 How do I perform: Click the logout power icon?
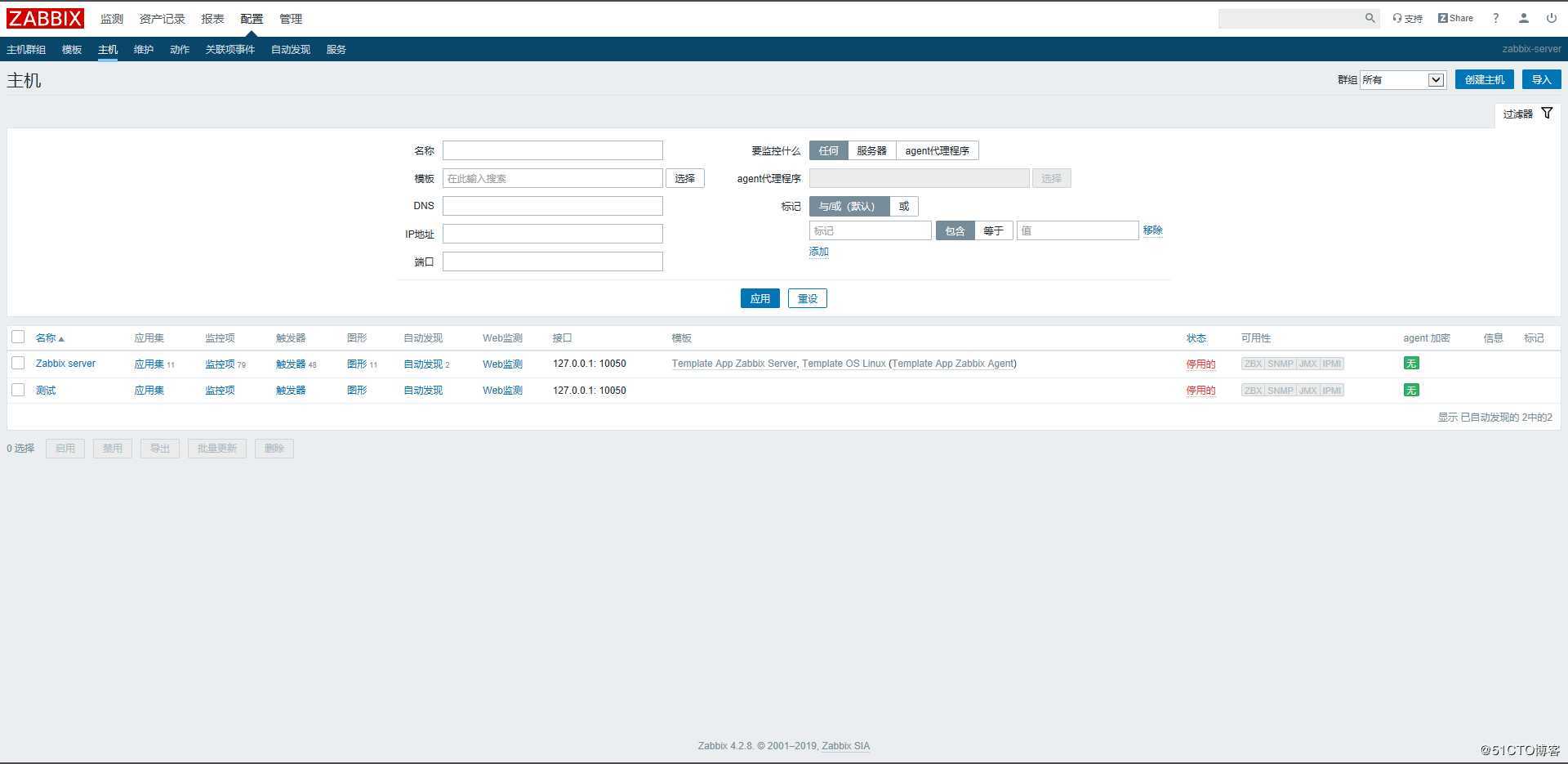tap(1551, 18)
